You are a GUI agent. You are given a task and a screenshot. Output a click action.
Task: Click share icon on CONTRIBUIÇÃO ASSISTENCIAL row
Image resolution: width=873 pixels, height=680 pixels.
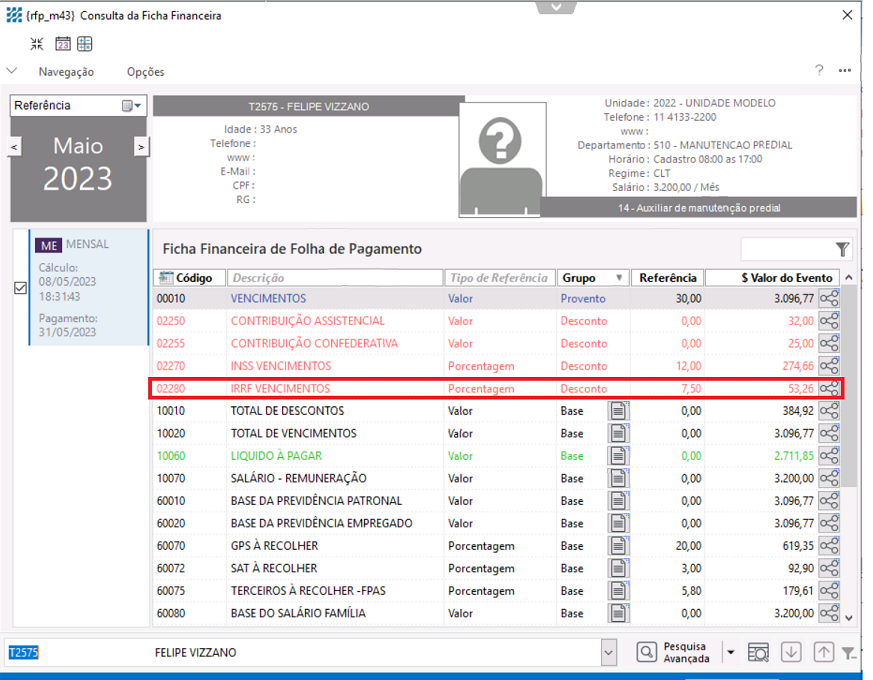coord(829,321)
